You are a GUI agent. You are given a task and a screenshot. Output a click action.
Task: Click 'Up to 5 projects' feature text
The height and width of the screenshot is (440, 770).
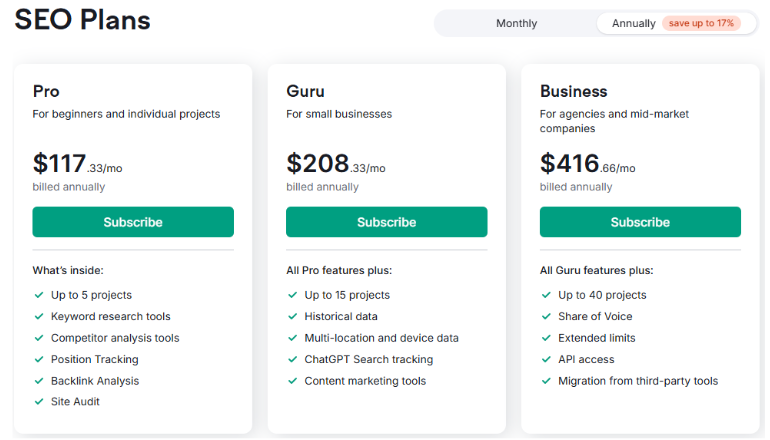coord(91,295)
